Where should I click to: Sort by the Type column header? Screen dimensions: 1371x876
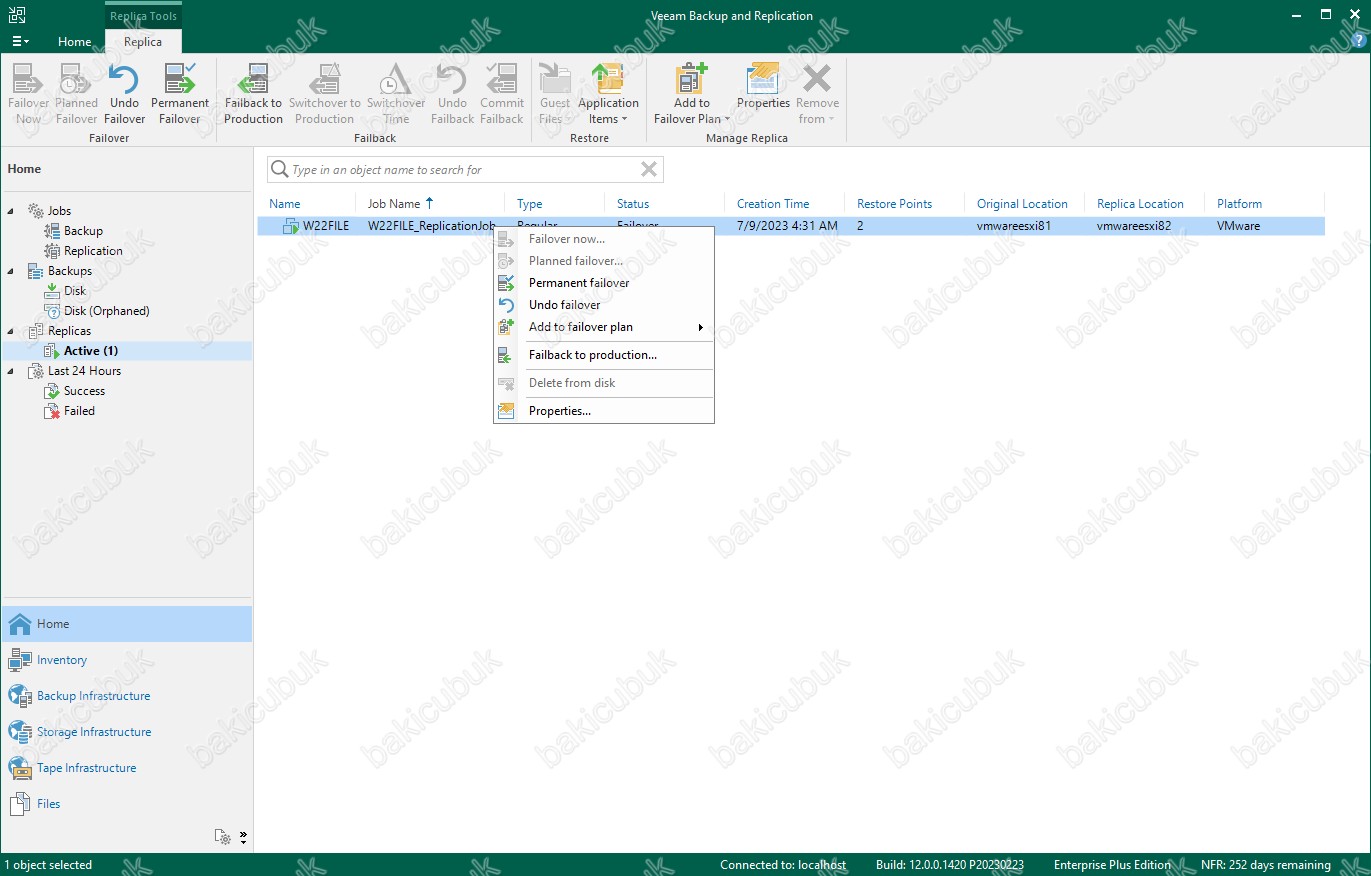(x=530, y=204)
